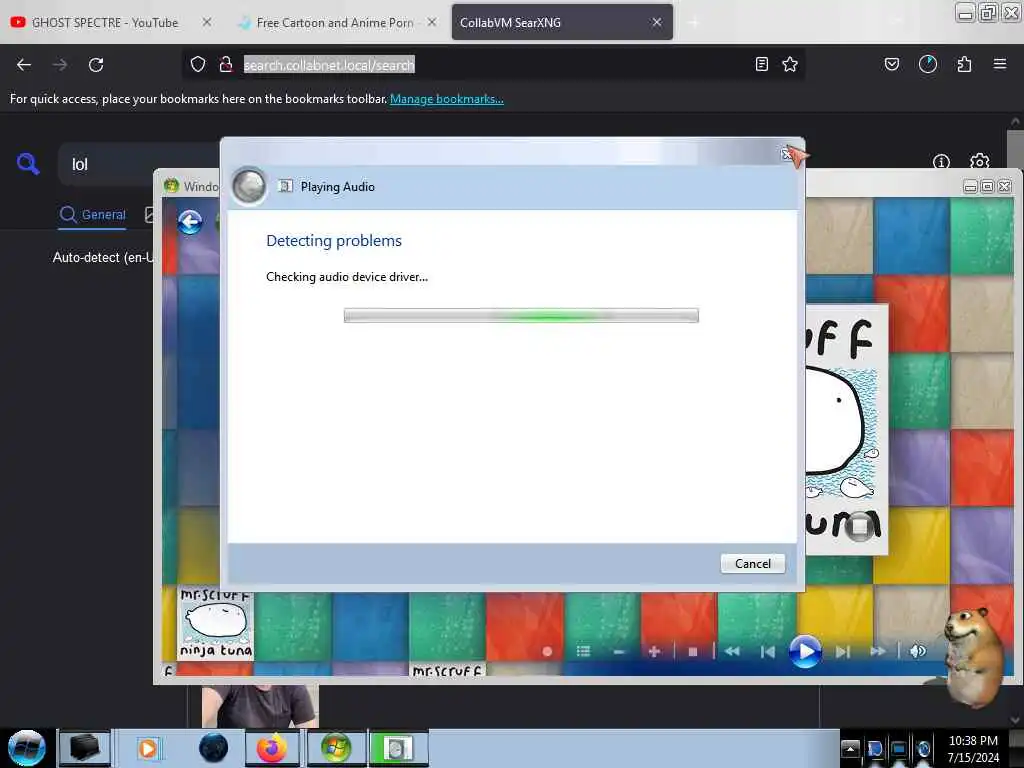The height and width of the screenshot is (768, 1024).
Task: Open Save to Pocket
Action: [x=891, y=64]
